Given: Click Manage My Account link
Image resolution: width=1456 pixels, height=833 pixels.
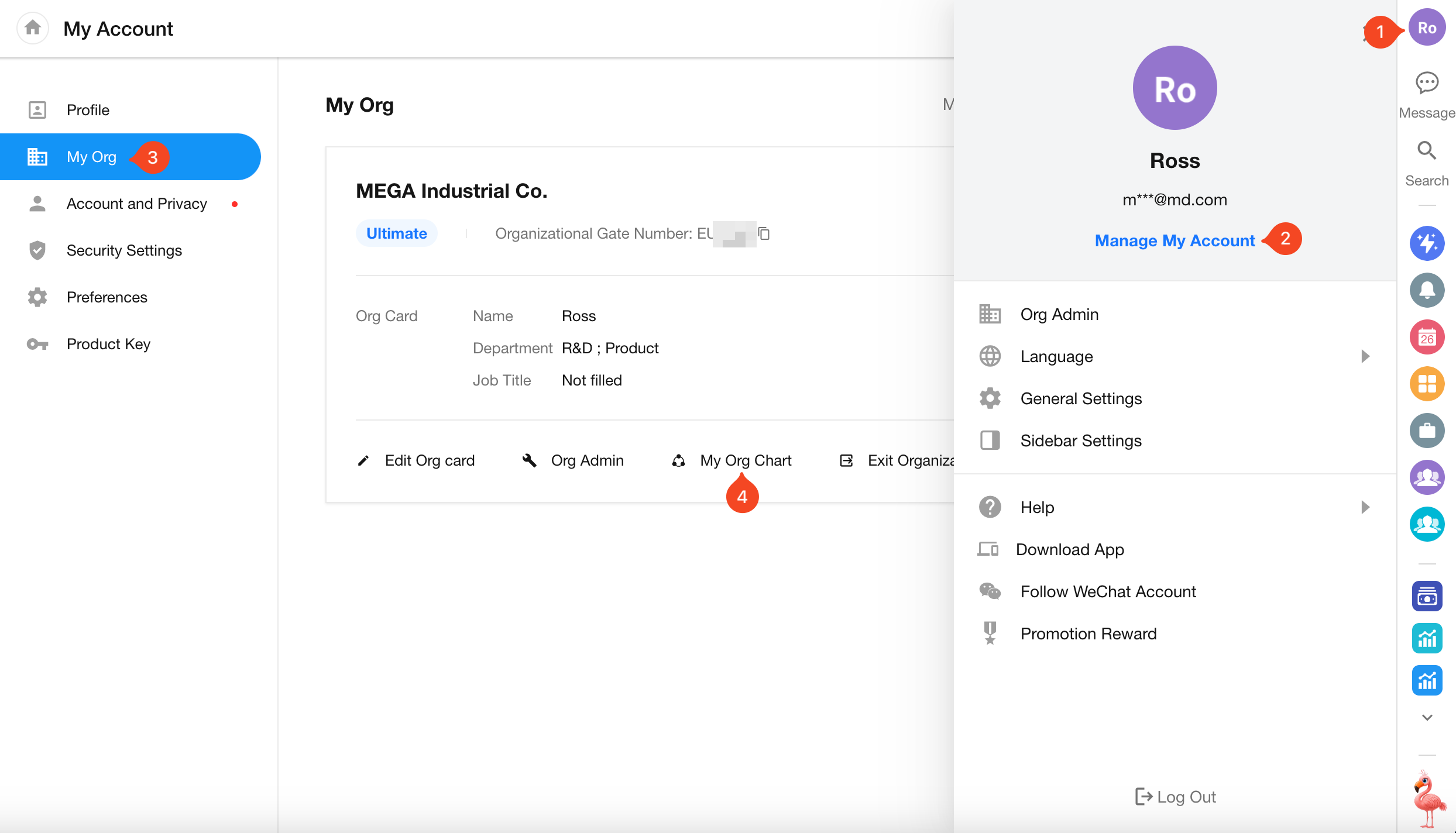Looking at the screenshot, I should tap(1175, 240).
